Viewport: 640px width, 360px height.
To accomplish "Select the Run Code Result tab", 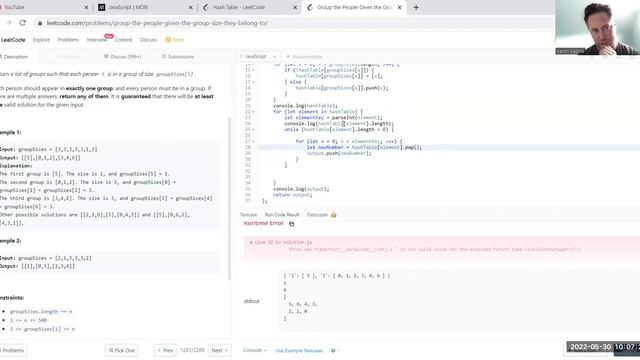I will [x=282, y=215].
